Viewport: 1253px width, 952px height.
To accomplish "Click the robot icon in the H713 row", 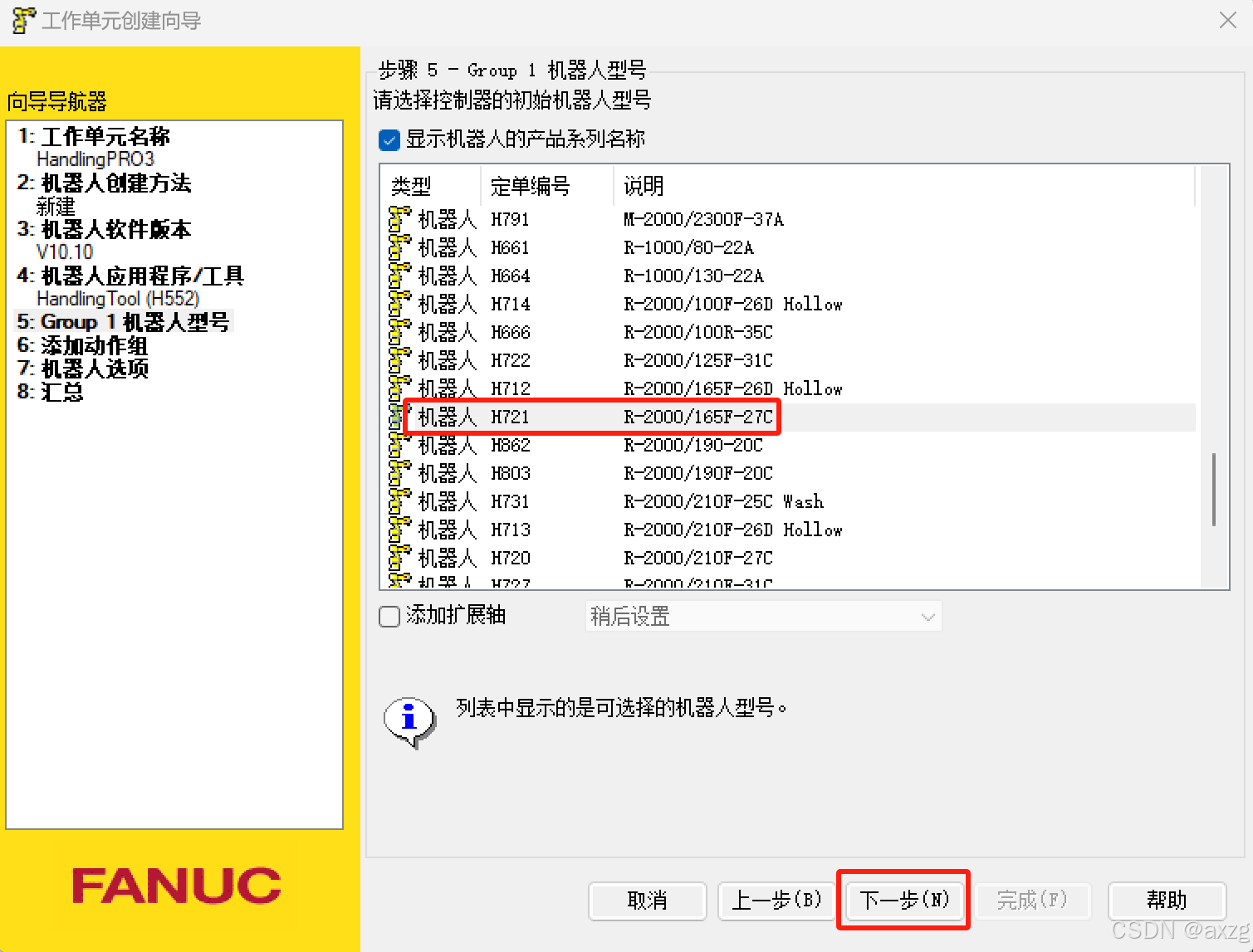I will pyautogui.click(x=399, y=530).
